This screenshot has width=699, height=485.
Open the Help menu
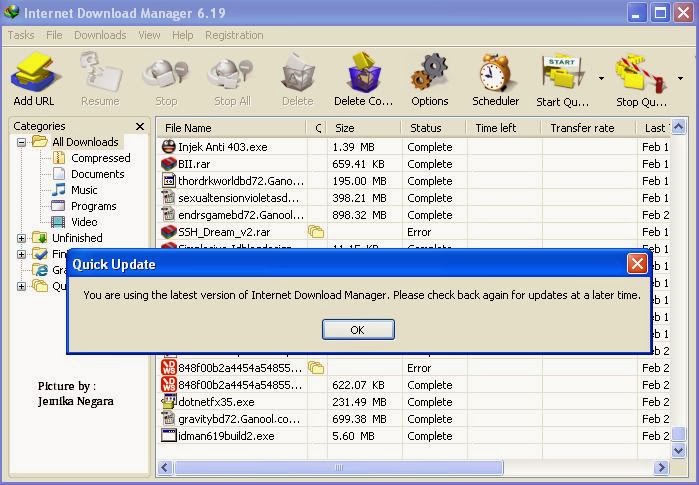(x=183, y=35)
